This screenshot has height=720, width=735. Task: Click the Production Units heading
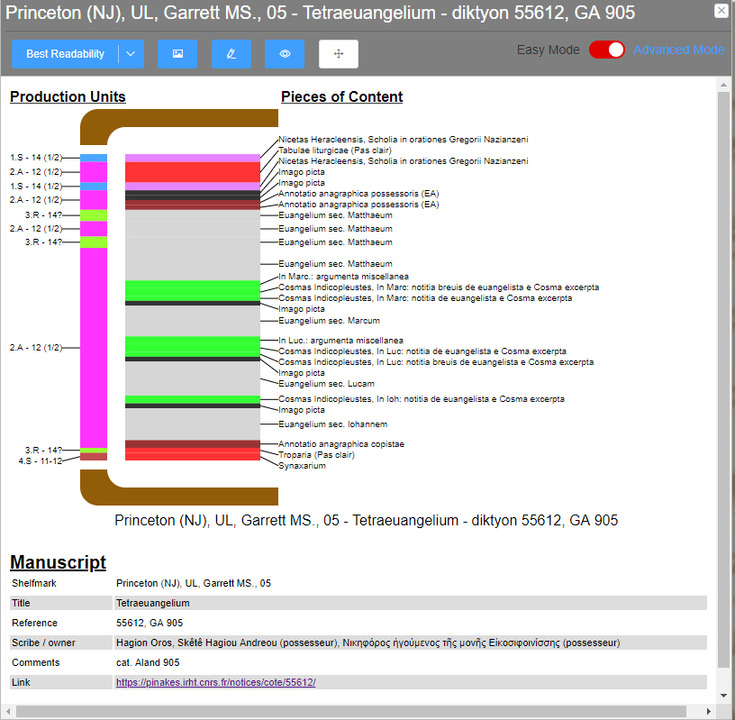pos(68,97)
